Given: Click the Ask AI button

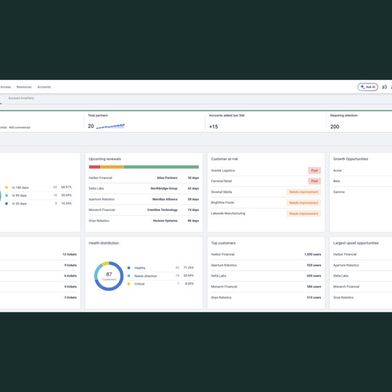Looking at the screenshot, I should 368,87.
